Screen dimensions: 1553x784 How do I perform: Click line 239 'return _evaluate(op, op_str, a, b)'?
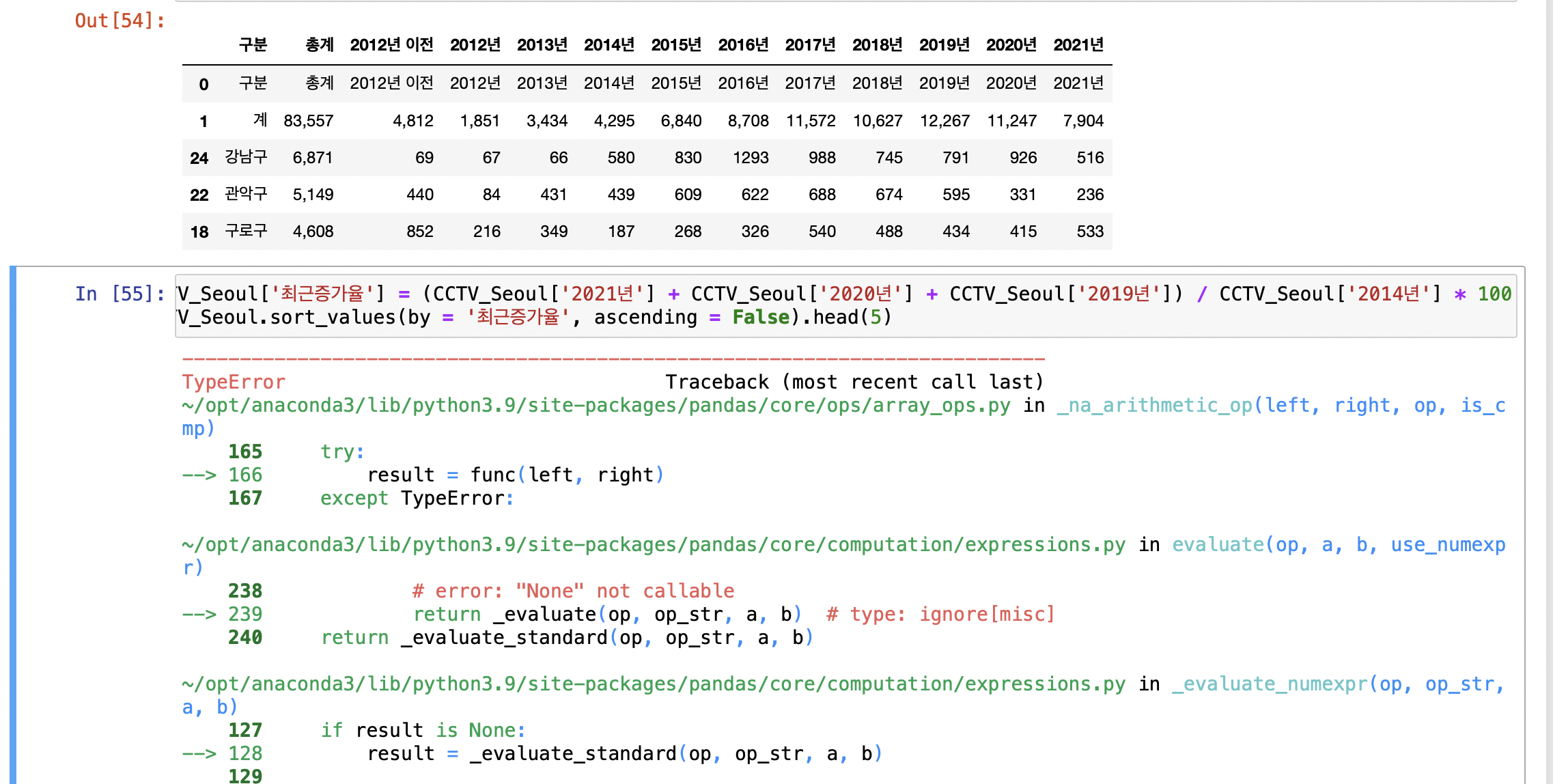click(608, 615)
